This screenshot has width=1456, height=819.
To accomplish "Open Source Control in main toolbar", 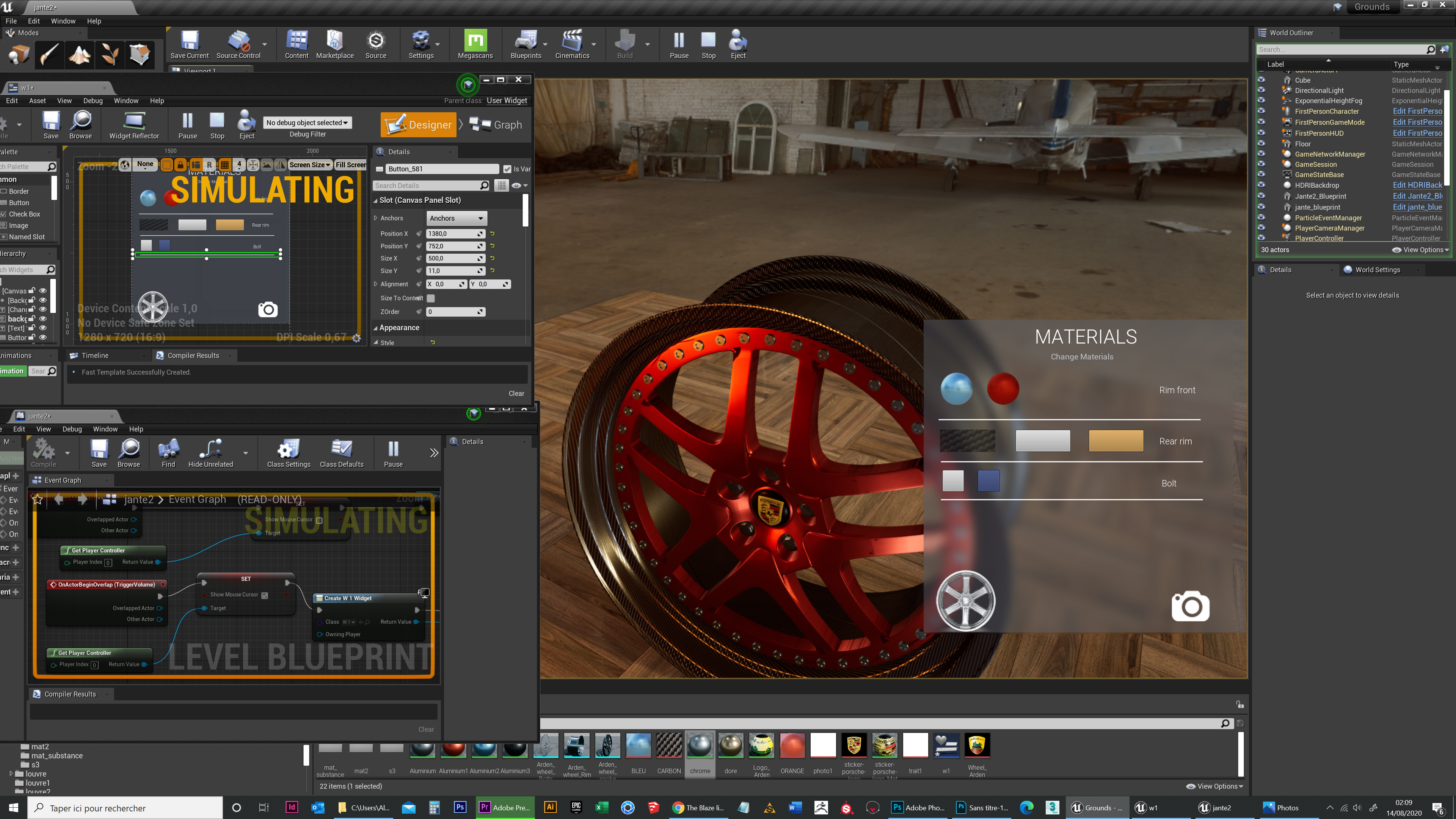I will (238, 45).
